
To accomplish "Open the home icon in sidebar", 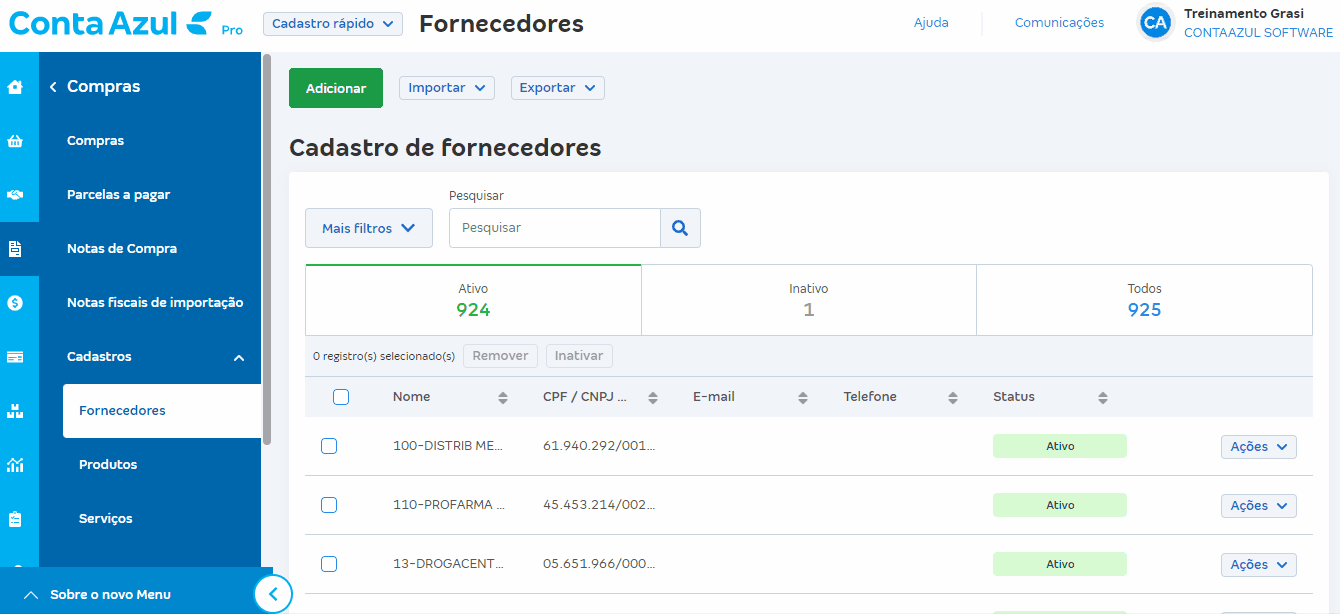I will point(15,87).
